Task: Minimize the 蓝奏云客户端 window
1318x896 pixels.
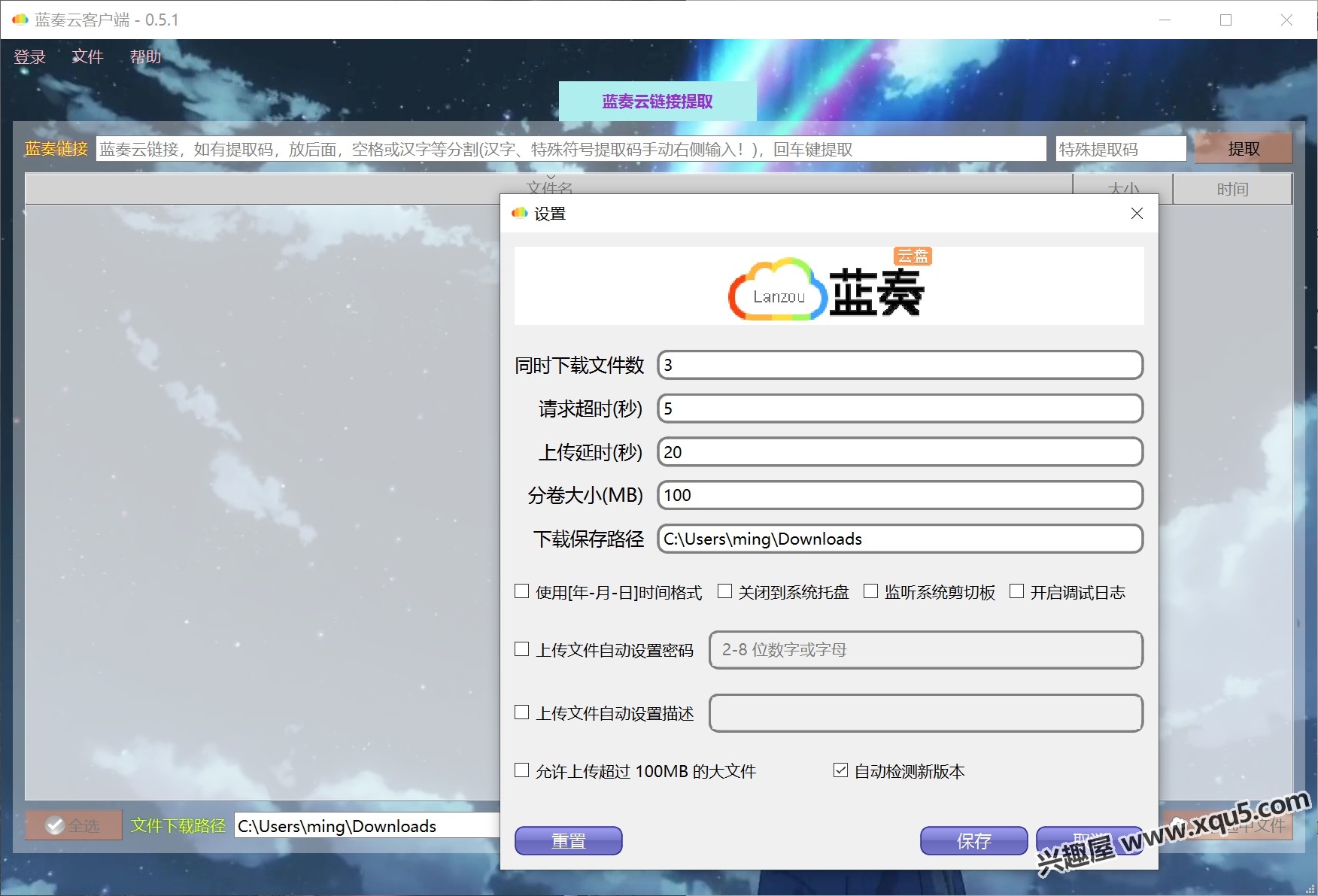Action: [x=1165, y=20]
